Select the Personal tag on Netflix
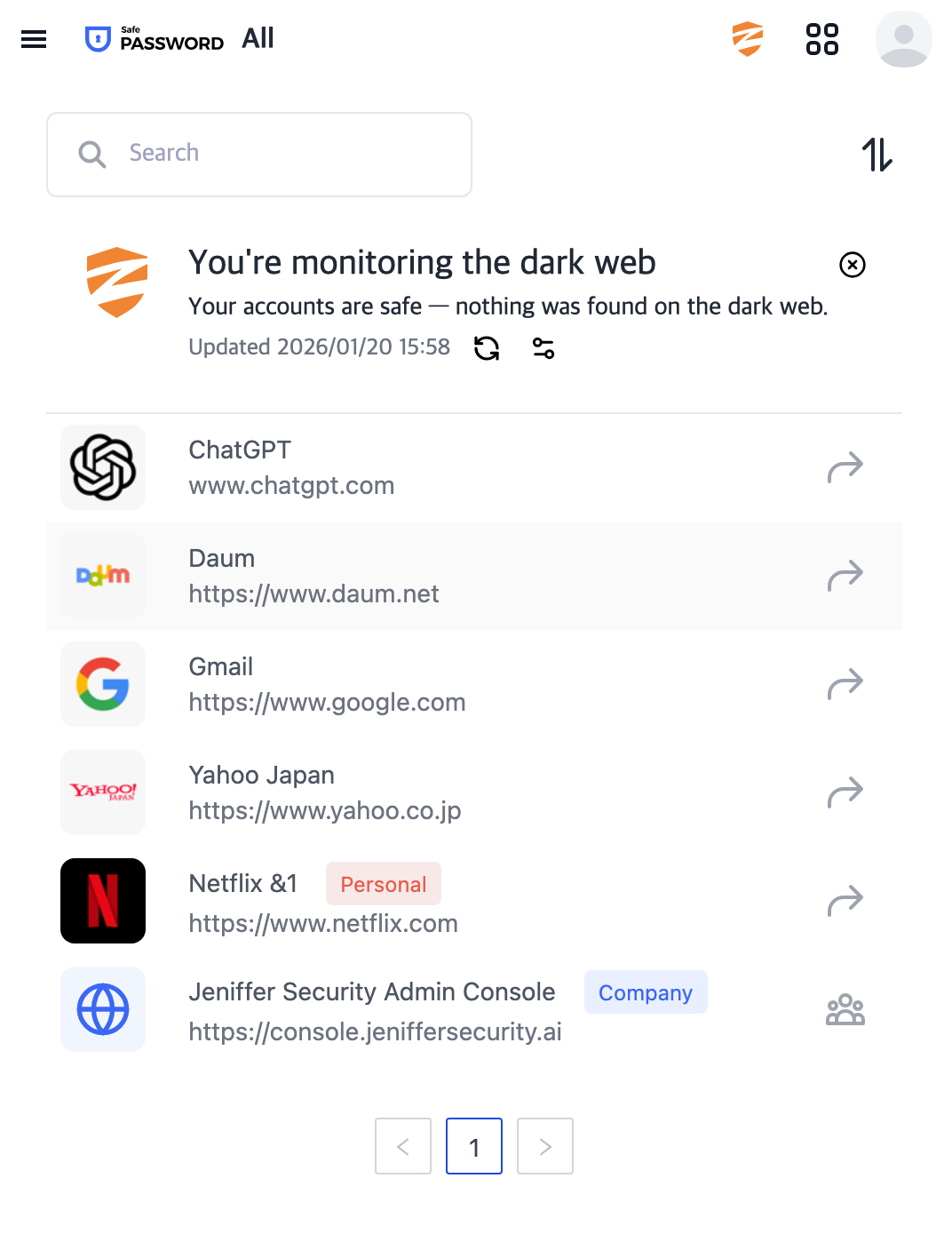952x1242 pixels. coord(384,884)
